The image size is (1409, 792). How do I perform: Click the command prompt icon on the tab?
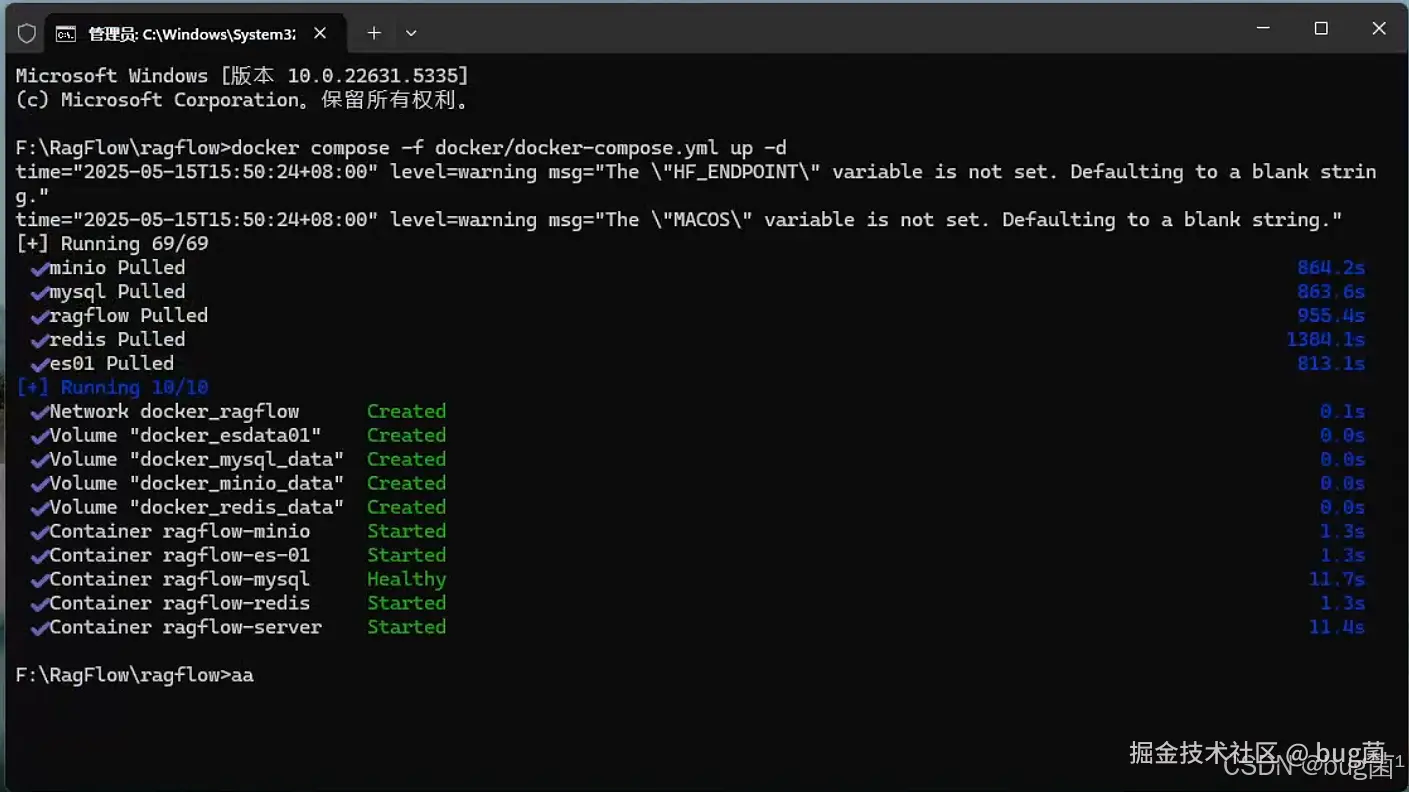coord(66,33)
